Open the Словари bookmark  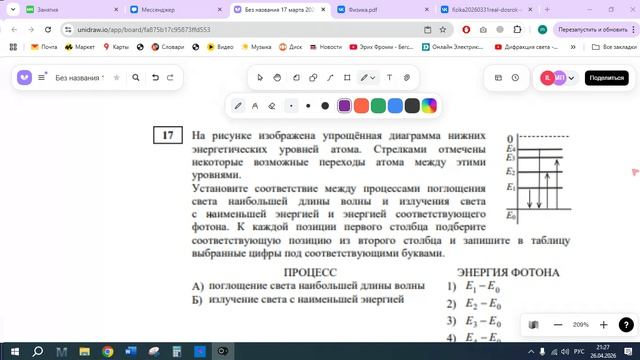coord(168,47)
